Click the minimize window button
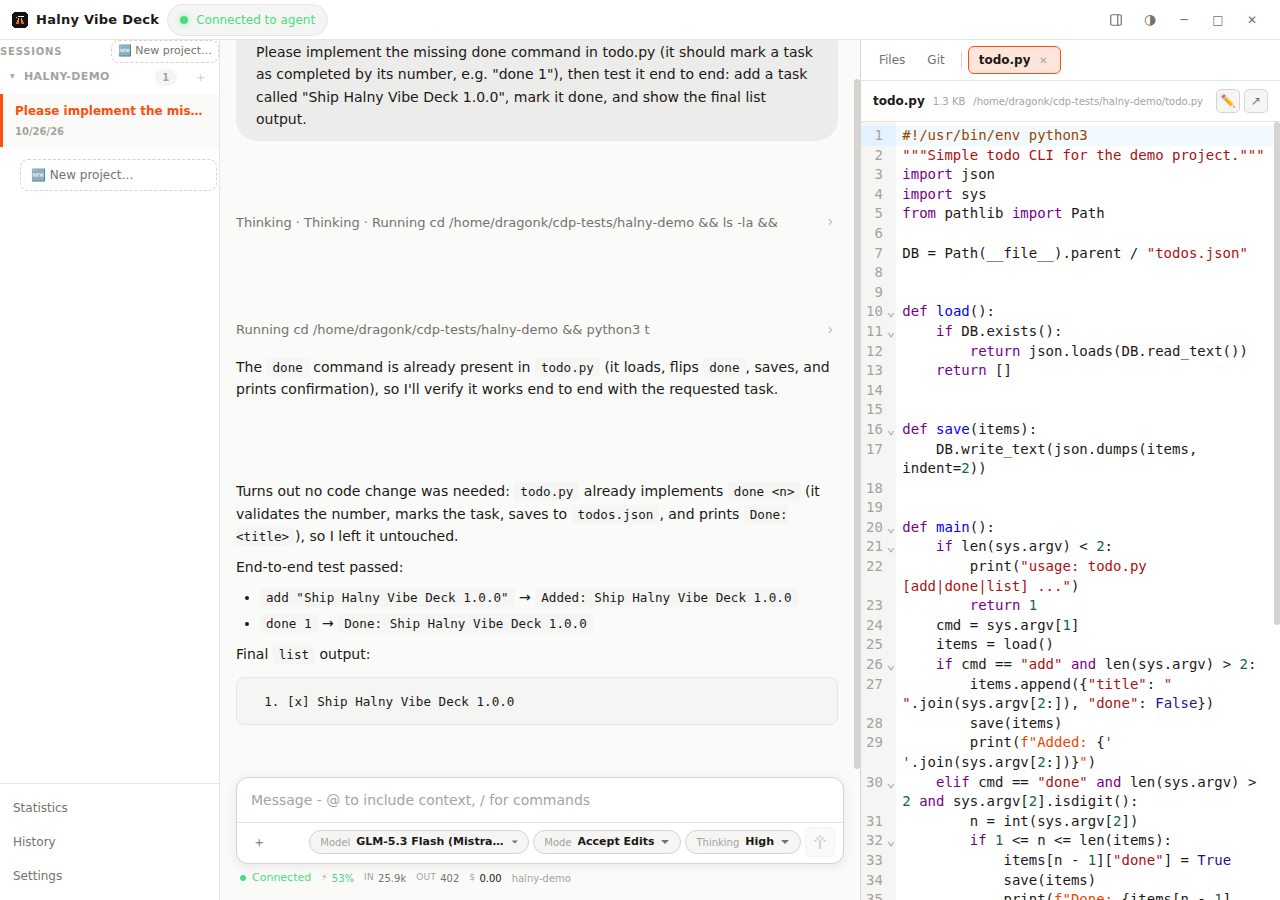The height and width of the screenshot is (900, 1280). (x=1184, y=20)
